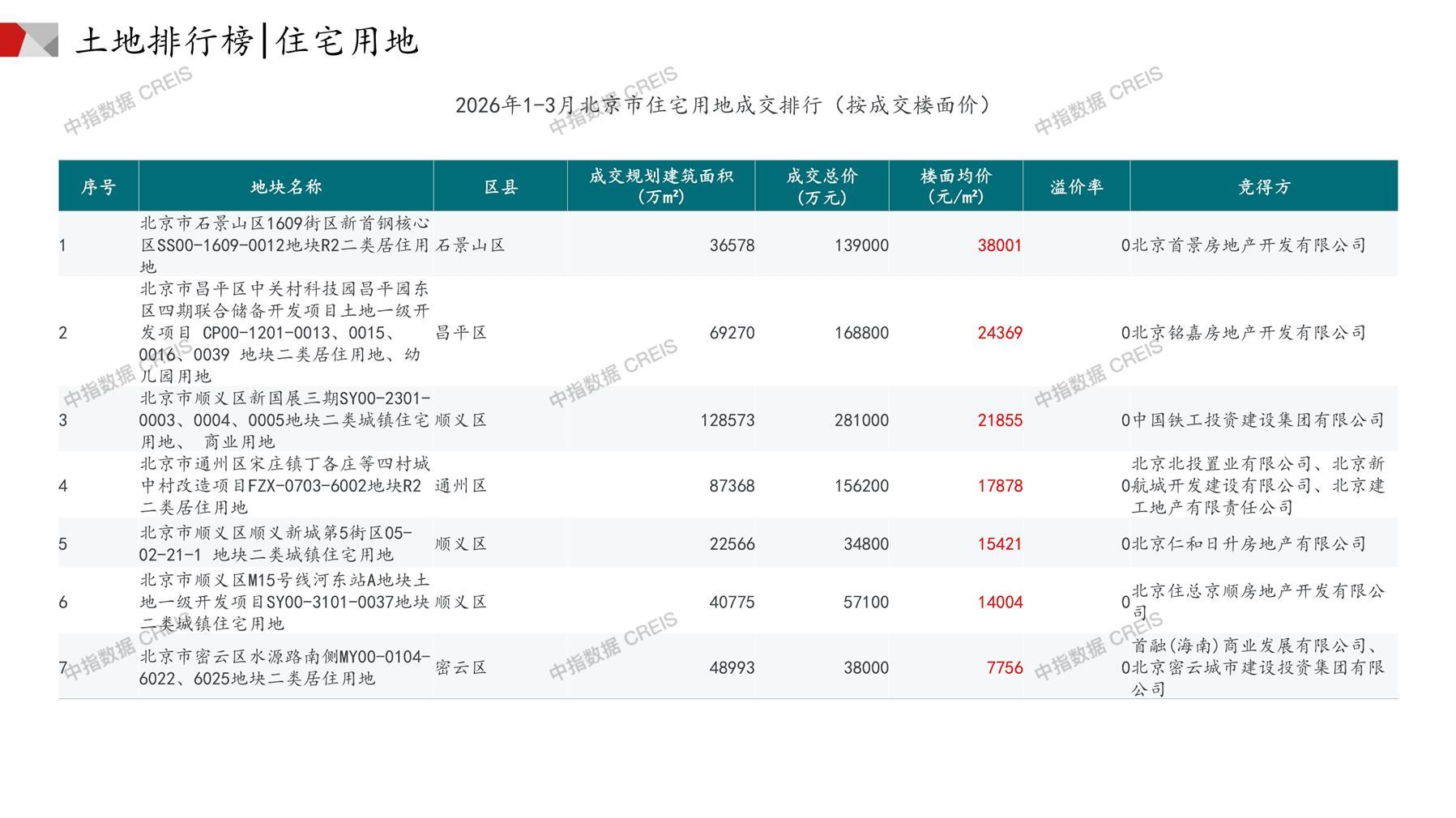The width and height of the screenshot is (1456, 818).
Task: Click the slide title 土地排行榜|住宅用地
Action: pos(247,40)
